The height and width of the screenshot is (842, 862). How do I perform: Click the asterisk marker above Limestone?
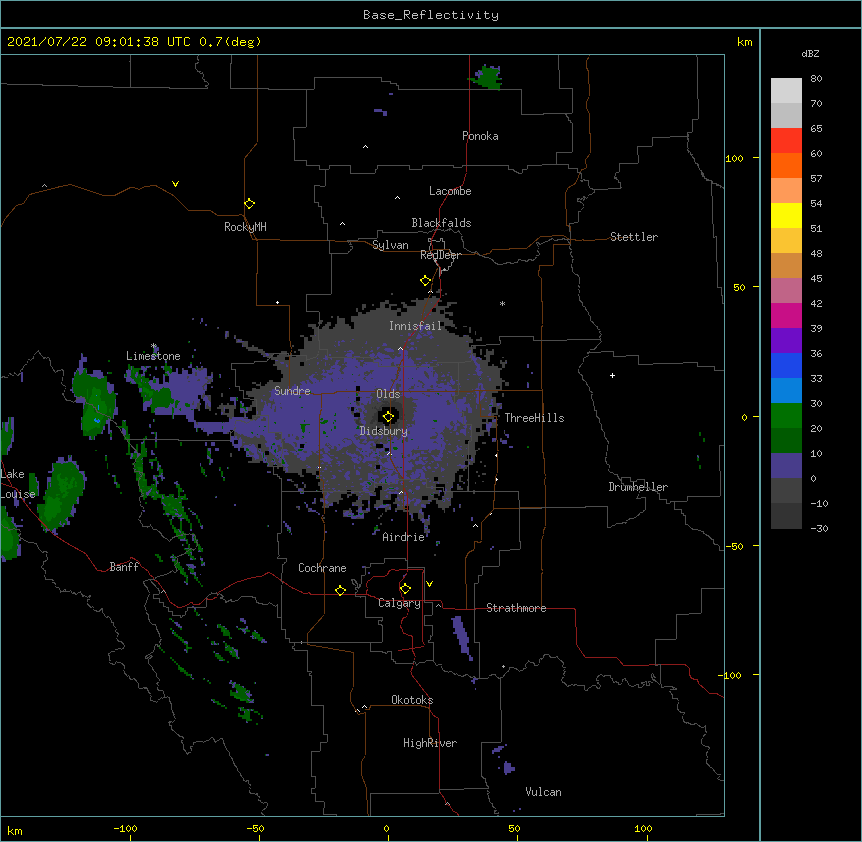click(x=154, y=346)
